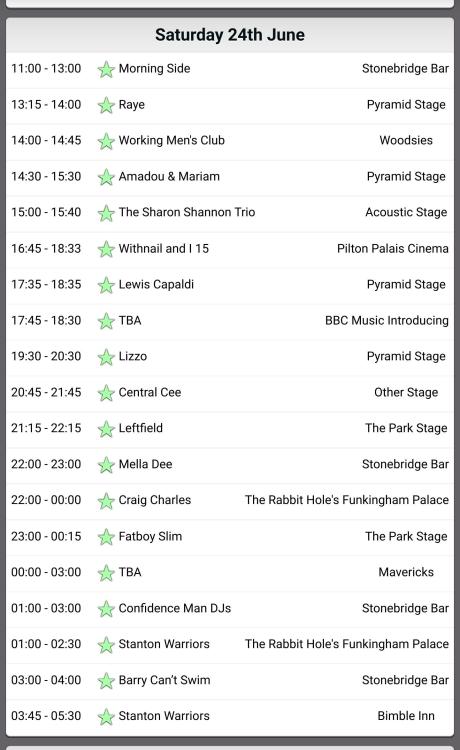Toggle the star beside Working Men's Club

(x=106, y=141)
